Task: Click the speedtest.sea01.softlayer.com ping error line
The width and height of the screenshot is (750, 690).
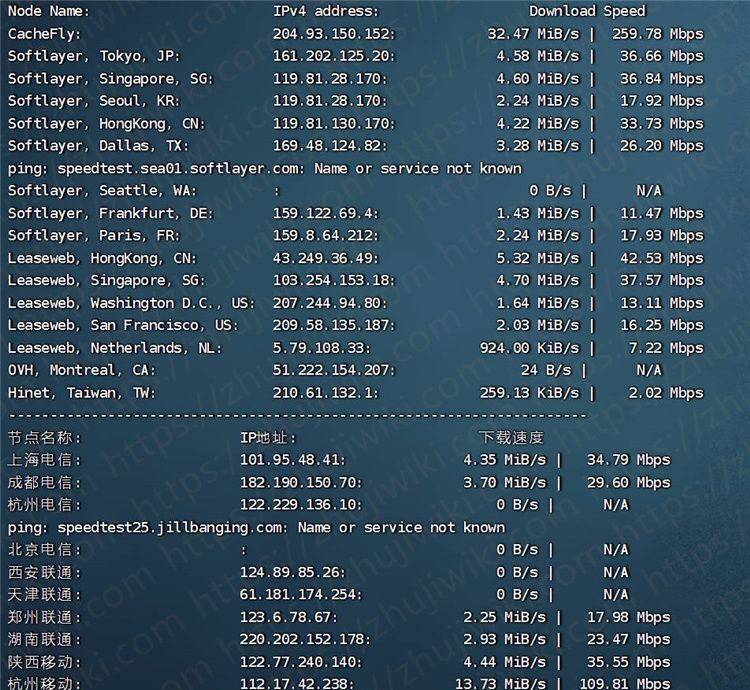Action: [x=265, y=169]
